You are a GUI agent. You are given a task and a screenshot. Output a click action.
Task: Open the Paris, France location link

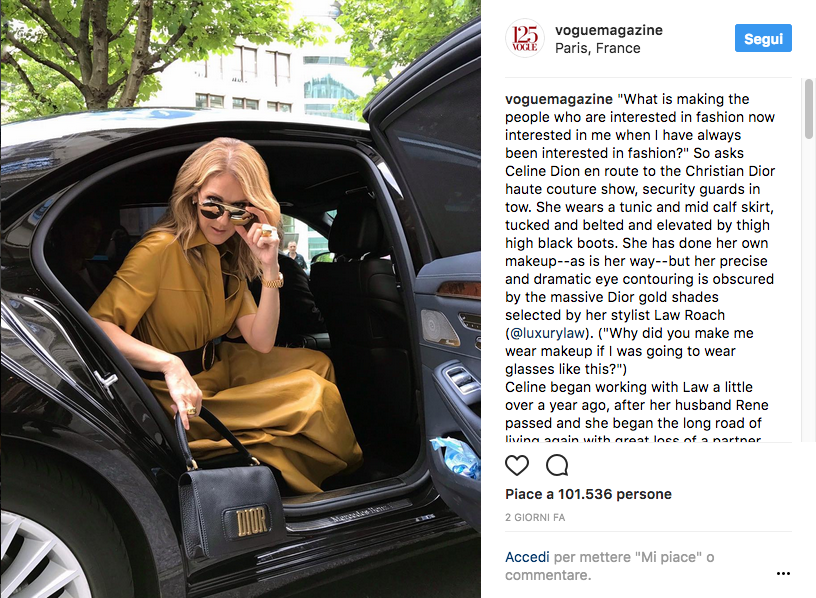click(597, 48)
